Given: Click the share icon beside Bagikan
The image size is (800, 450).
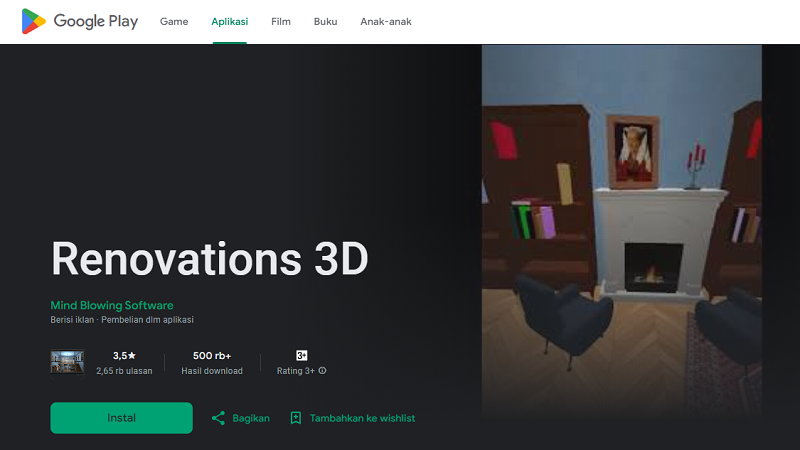Looking at the screenshot, I should (218, 418).
